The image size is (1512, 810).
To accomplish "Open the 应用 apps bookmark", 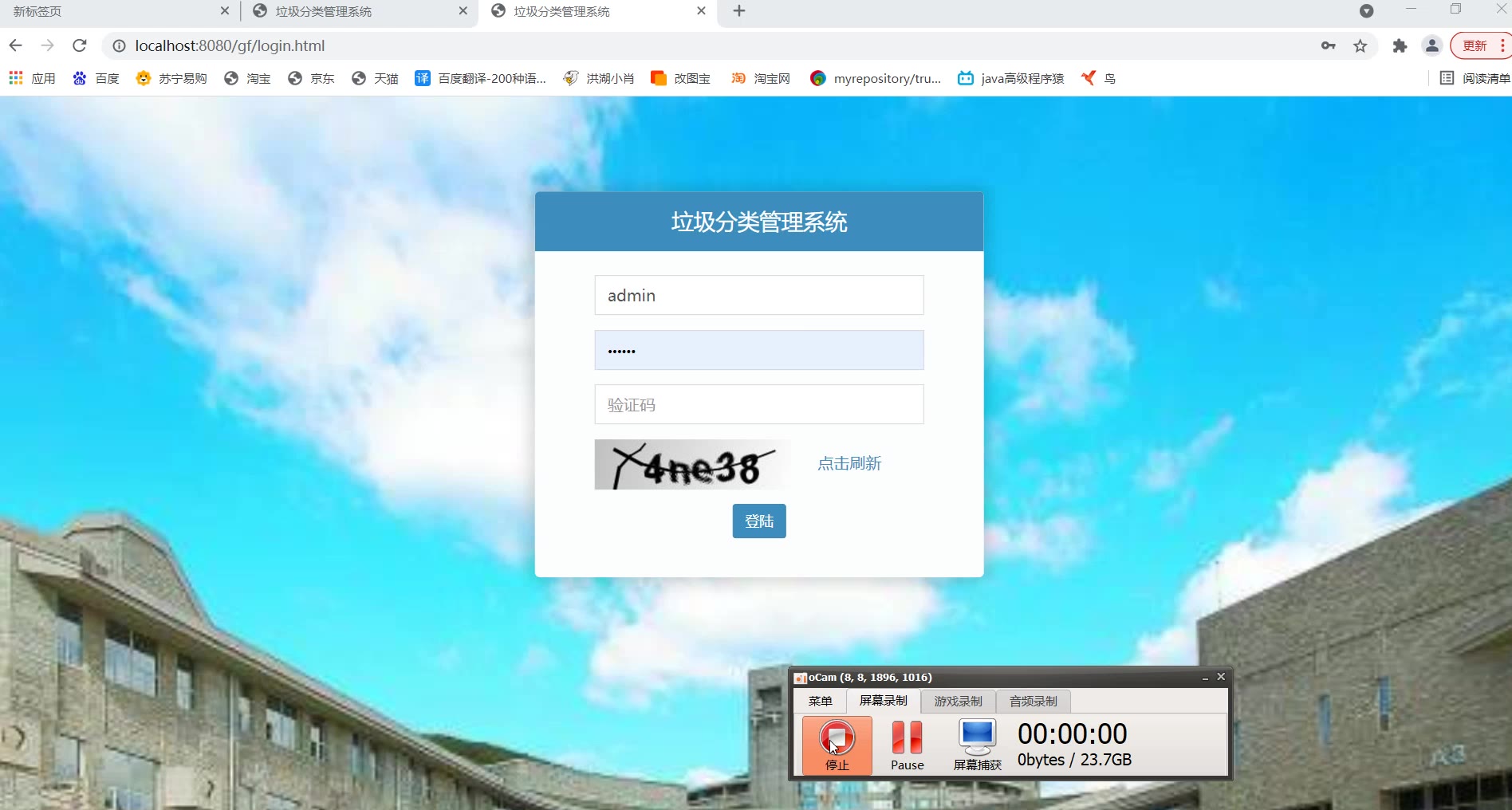I will point(32,78).
